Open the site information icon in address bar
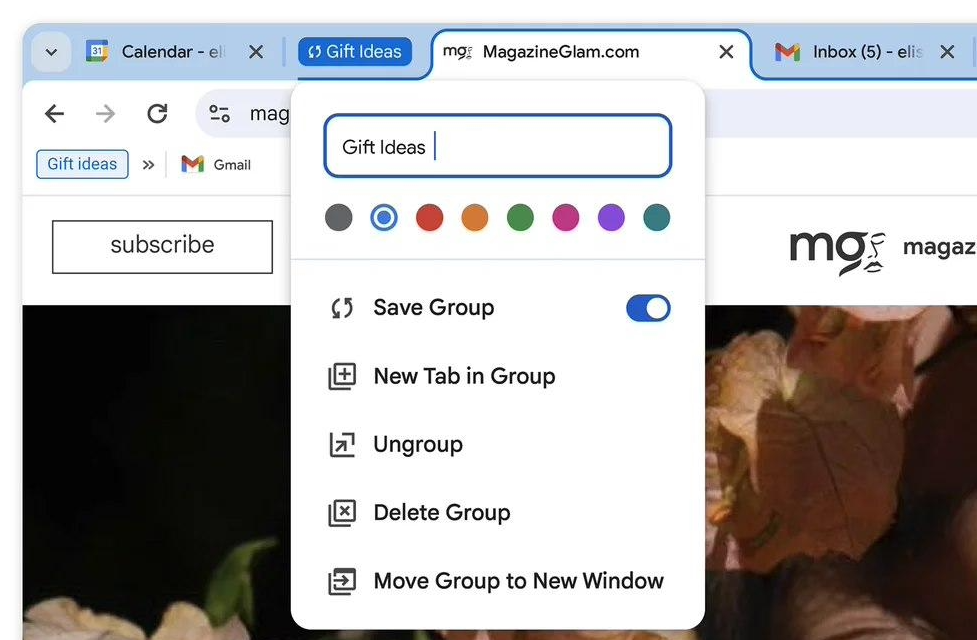The image size is (977, 640). click(x=219, y=113)
